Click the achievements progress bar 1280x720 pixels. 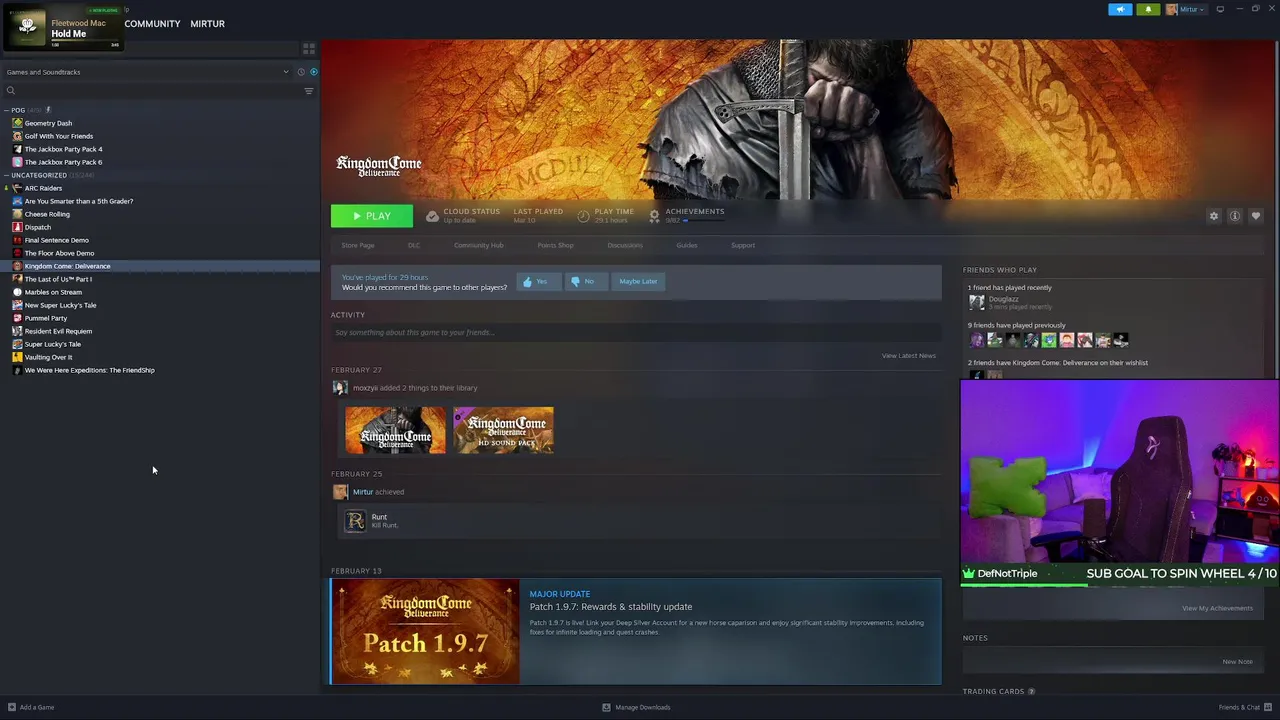(704, 220)
